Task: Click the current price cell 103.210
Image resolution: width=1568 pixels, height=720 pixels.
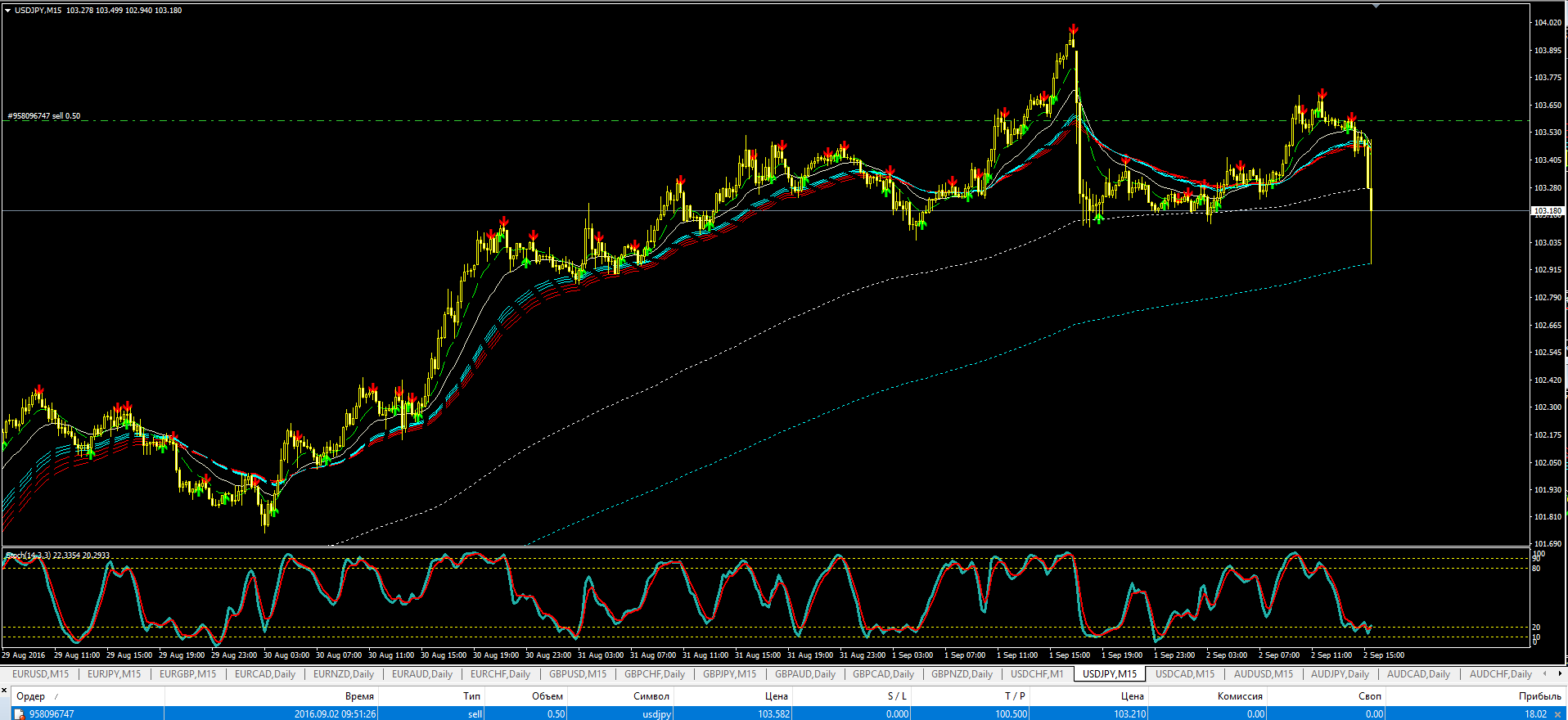Action: [x=1129, y=714]
